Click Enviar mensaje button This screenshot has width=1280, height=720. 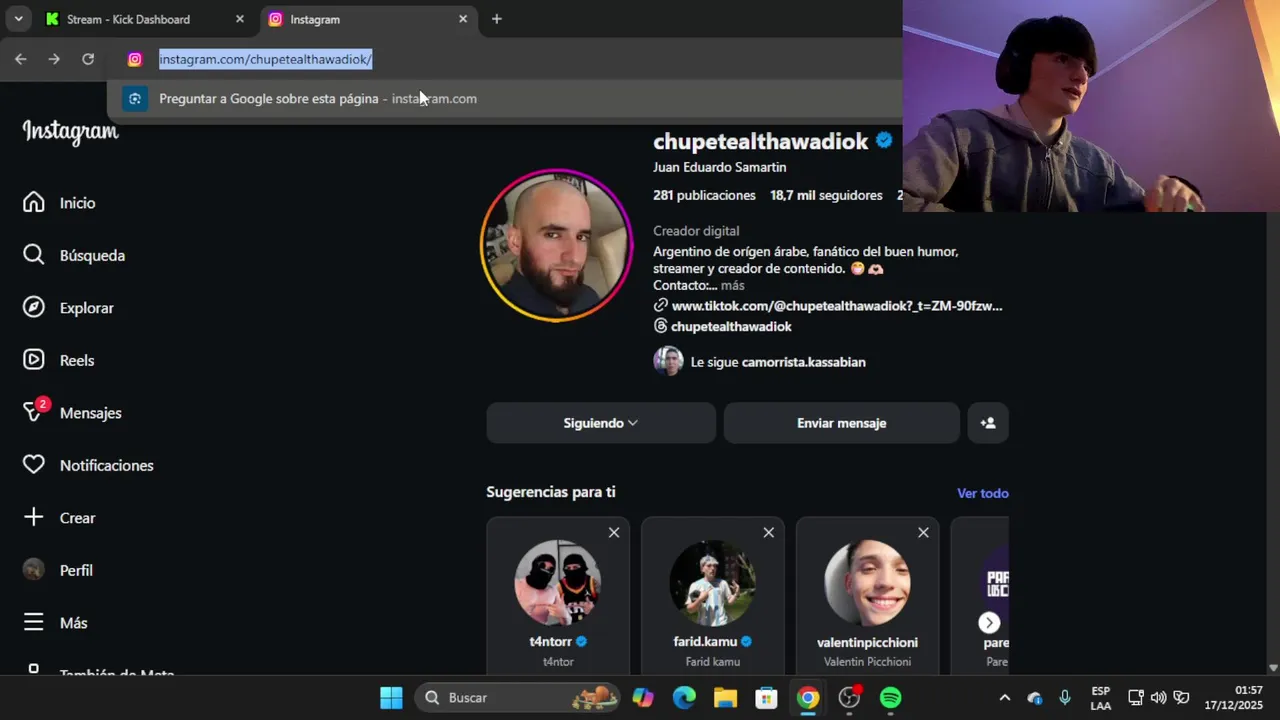(842, 423)
